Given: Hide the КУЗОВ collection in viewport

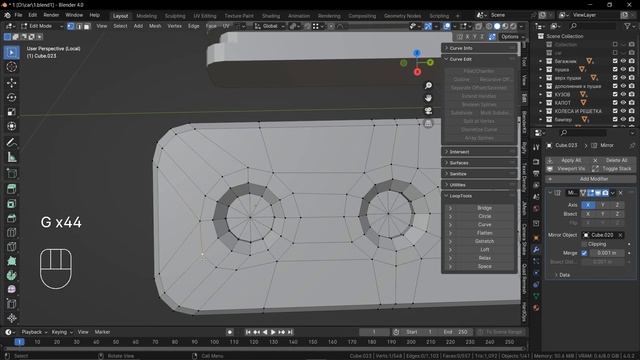Looking at the screenshot, I should click(623, 94).
